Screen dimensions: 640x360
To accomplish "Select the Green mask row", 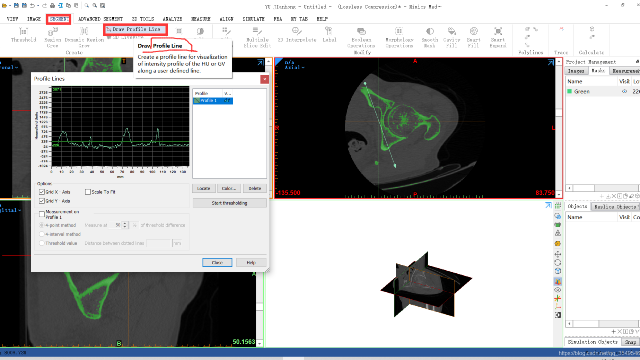I will 602,91.
